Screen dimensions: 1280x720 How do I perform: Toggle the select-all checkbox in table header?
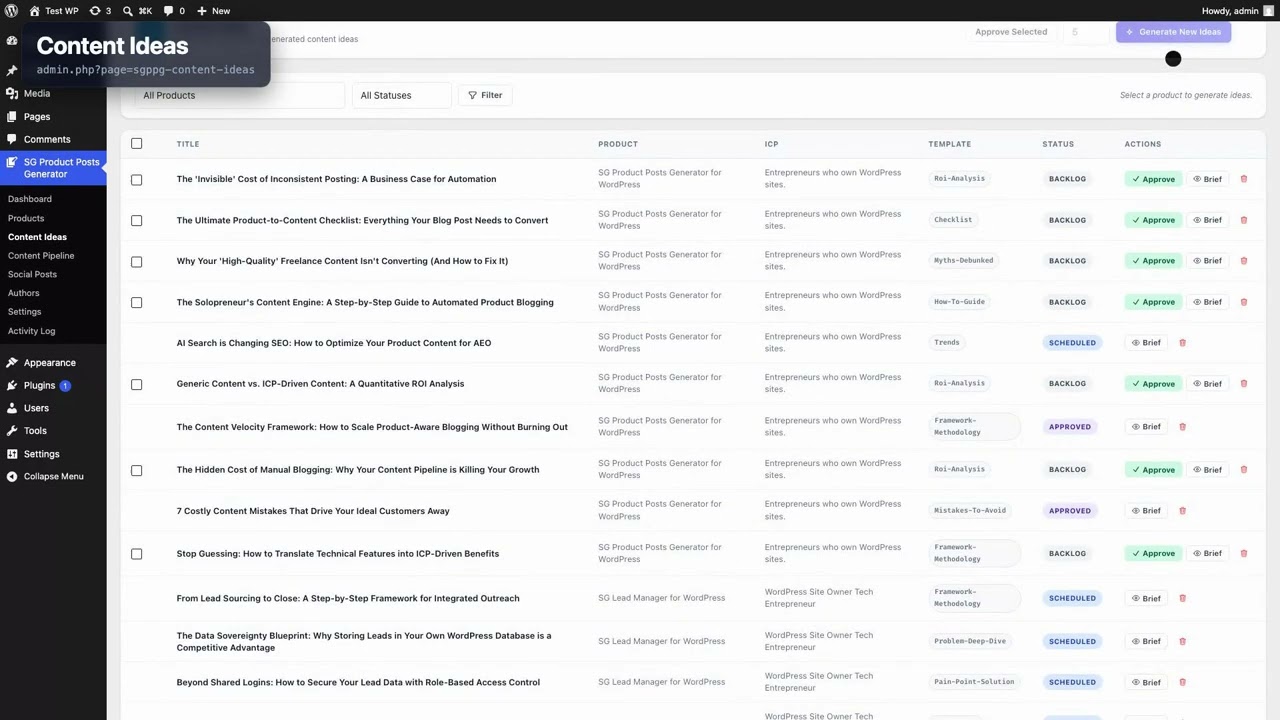(x=137, y=144)
